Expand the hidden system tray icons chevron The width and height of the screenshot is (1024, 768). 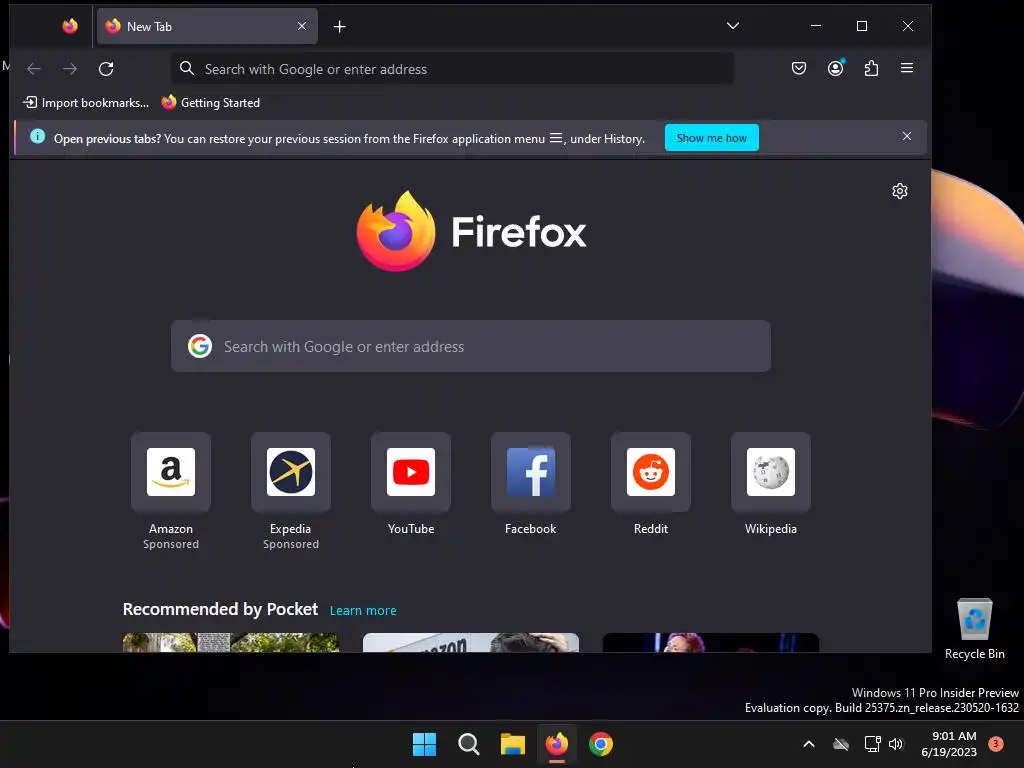pyautogui.click(x=808, y=744)
